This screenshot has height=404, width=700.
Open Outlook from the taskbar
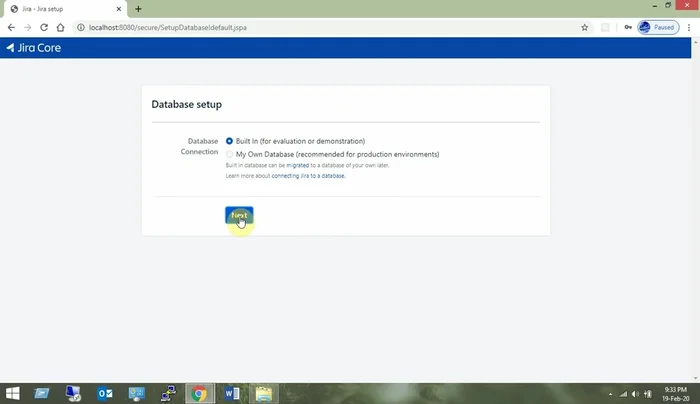[x=105, y=393]
